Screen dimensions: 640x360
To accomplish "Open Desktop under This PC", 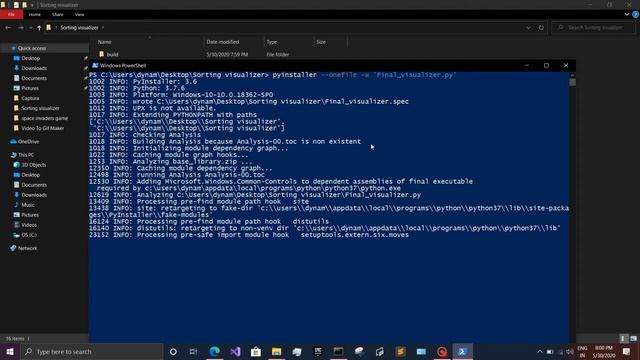I will 31,175.
